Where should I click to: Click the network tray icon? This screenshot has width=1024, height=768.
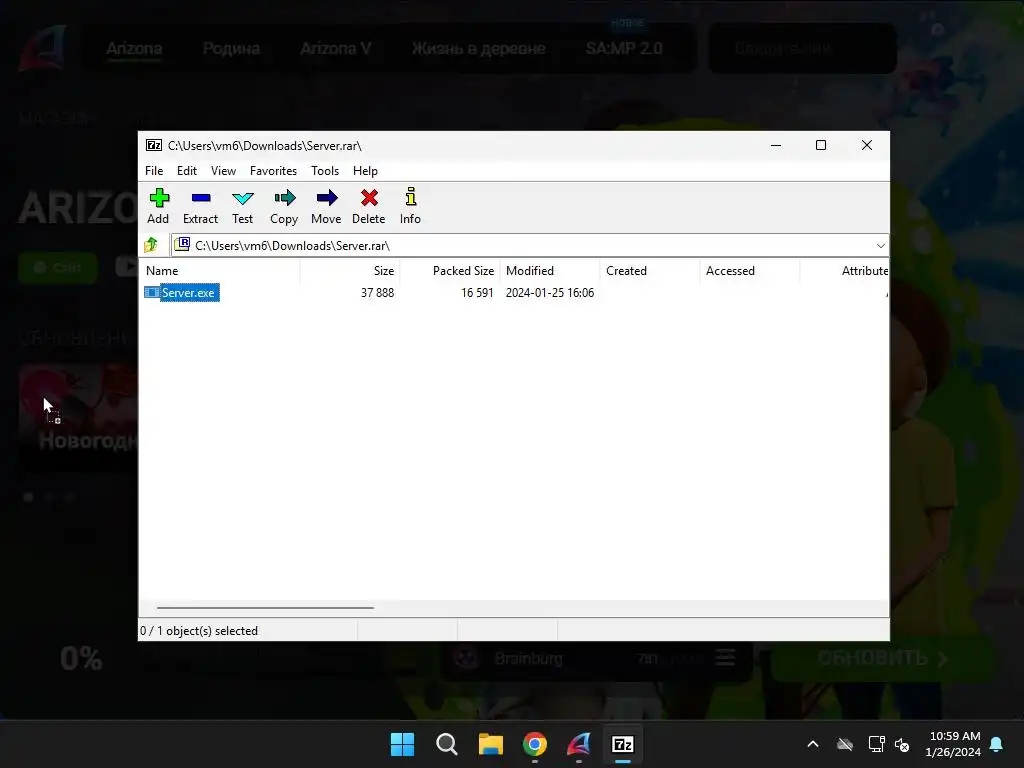pos(876,744)
